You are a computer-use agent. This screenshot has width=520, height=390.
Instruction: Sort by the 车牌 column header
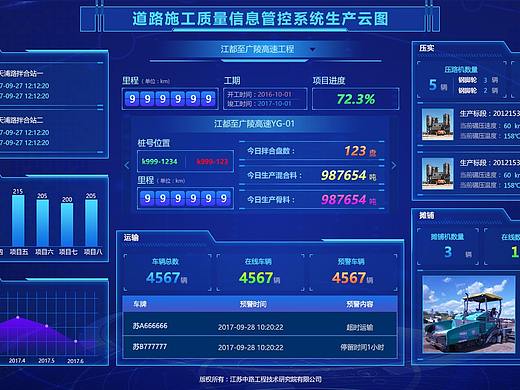click(140, 304)
